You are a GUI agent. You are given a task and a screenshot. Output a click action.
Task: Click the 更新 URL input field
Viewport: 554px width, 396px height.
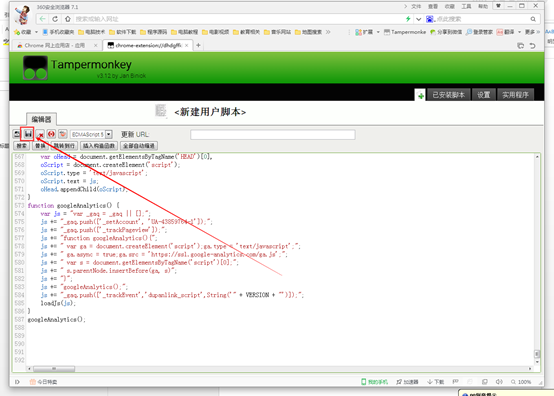(273, 135)
